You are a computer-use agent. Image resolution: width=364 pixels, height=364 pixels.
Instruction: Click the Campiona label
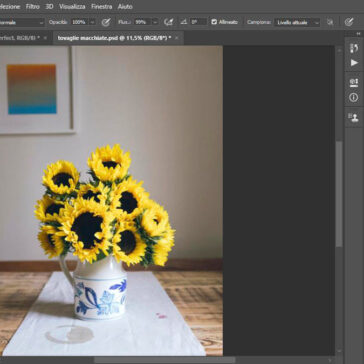click(259, 22)
